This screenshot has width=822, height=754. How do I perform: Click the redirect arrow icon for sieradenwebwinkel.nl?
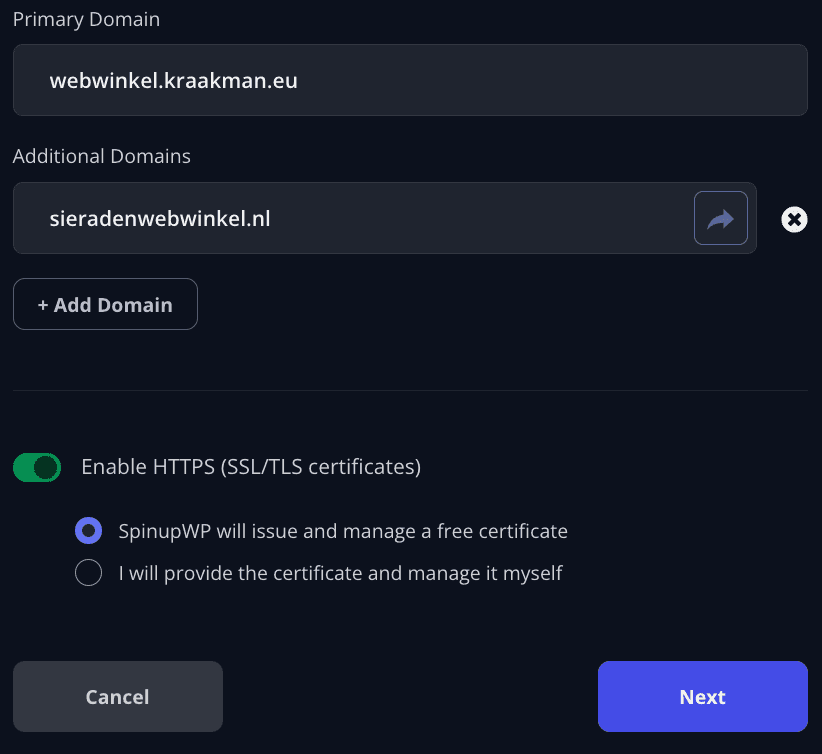(720, 218)
